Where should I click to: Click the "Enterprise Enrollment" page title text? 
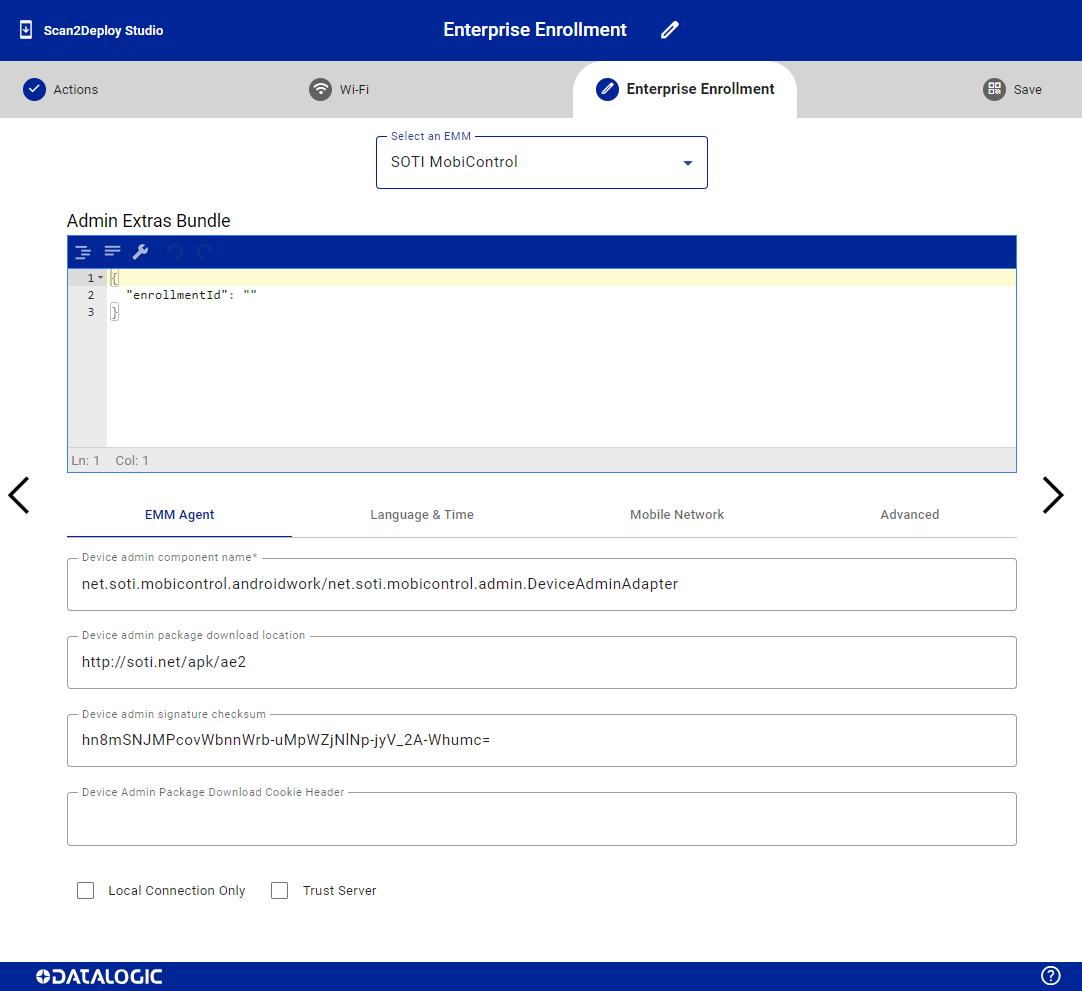tap(535, 30)
